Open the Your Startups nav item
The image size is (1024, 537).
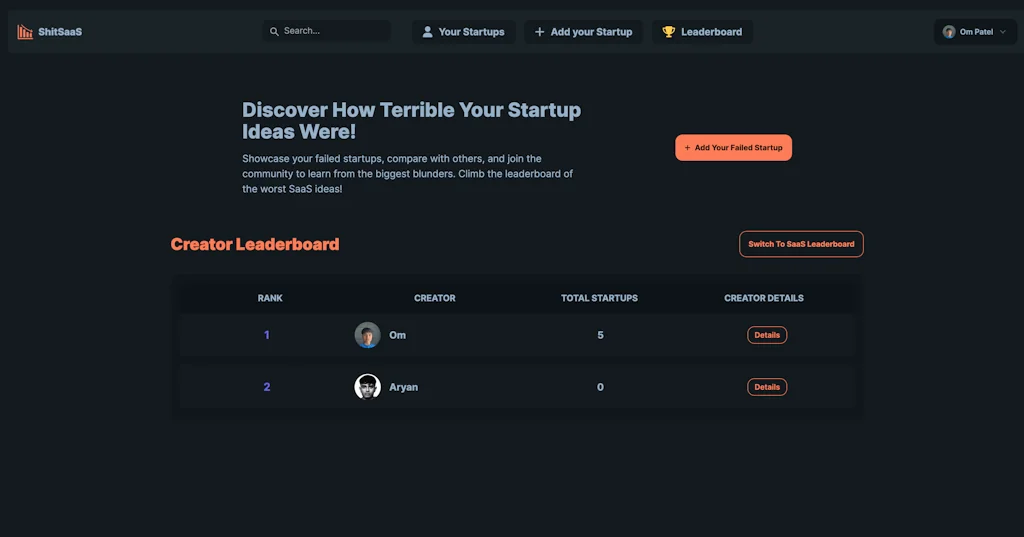(x=471, y=32)
